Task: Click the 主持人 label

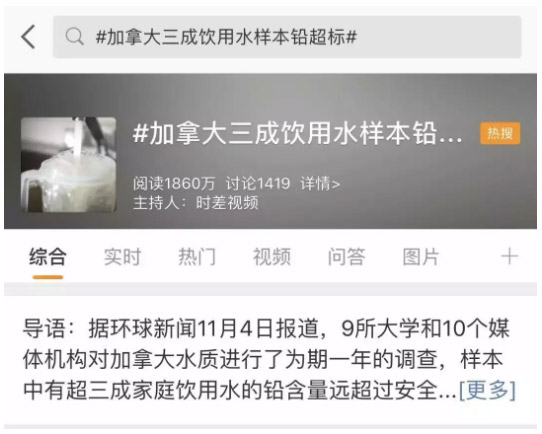Action: (x=156, y=202)
